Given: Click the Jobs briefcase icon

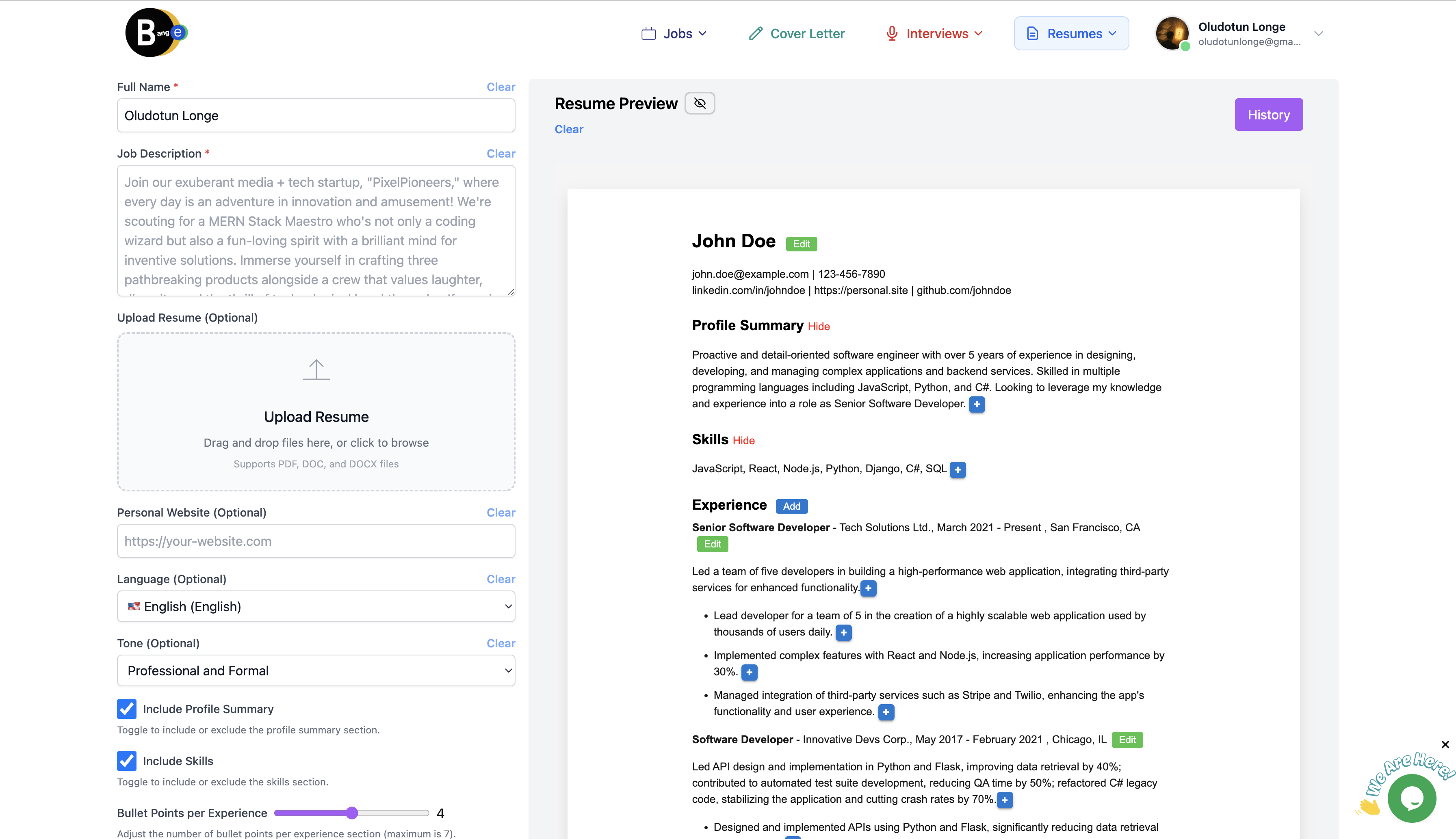Looking at the screenshot, I should (x=650, y=33).
